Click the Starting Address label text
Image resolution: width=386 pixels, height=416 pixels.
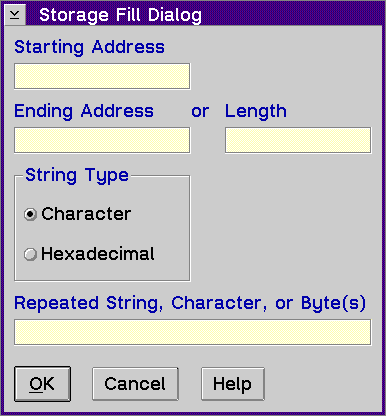pyautogui.click(x=89, y=47)
